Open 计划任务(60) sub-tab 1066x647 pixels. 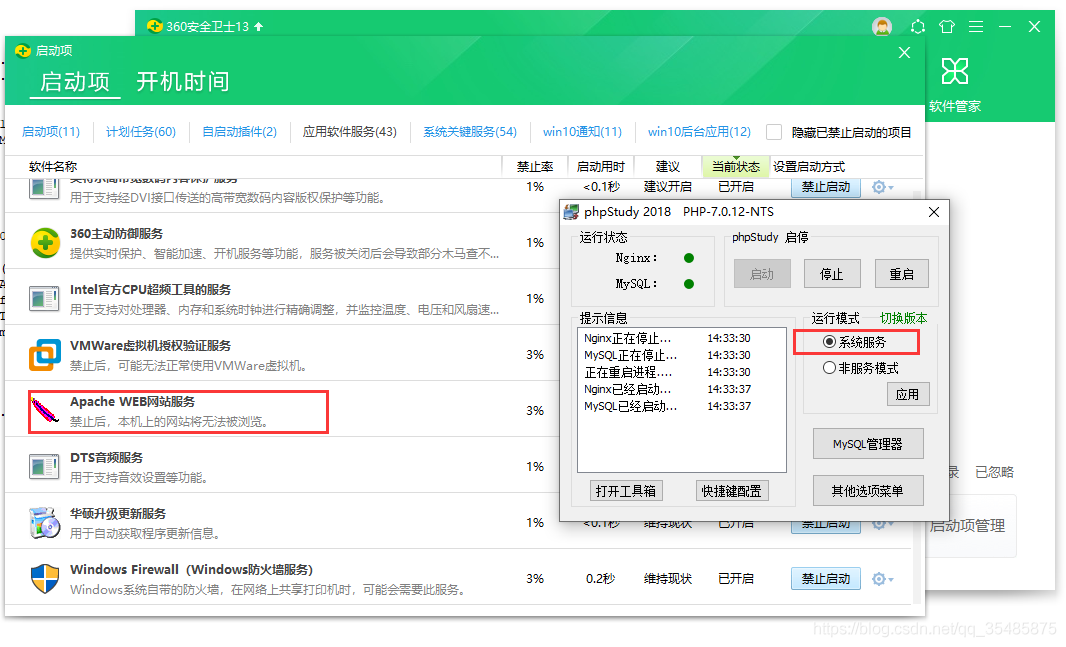click(x=141, y=132)
